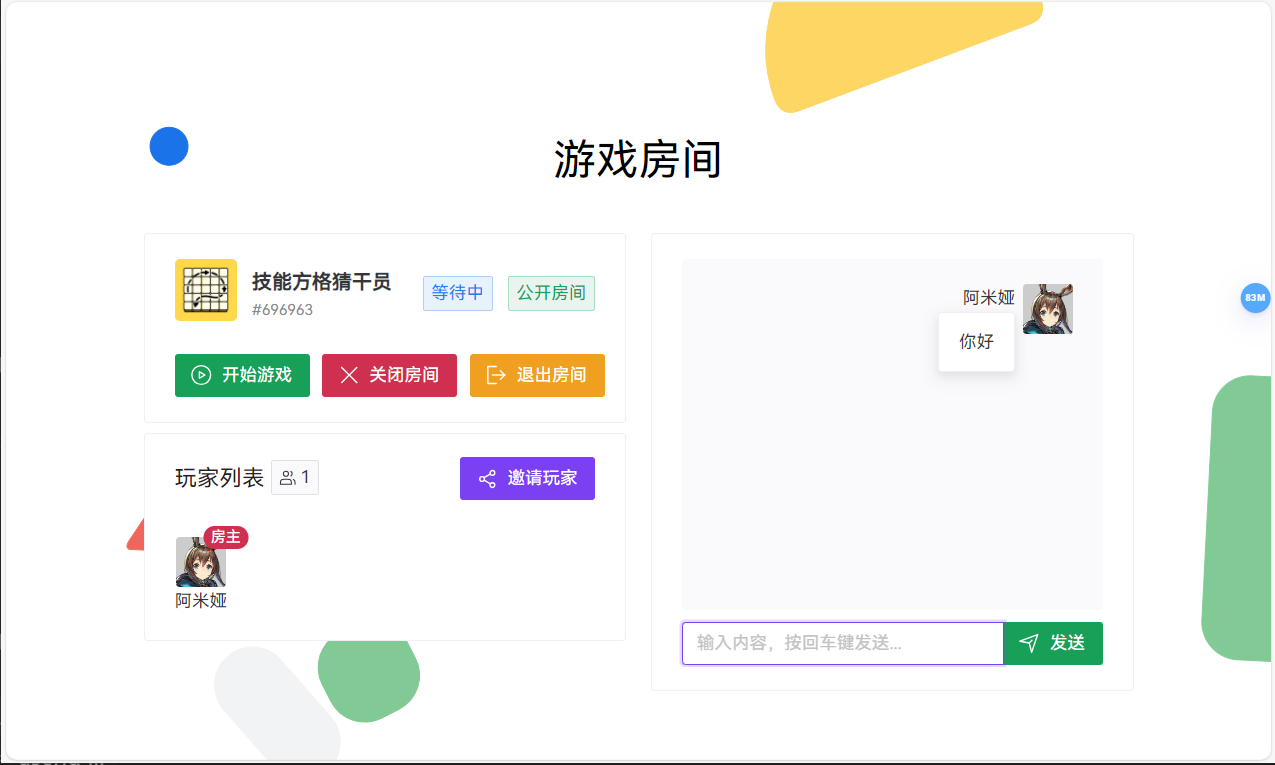The image size is (1275, 765).
Task: Click the room number #696963
Action: tap(282, 310)
